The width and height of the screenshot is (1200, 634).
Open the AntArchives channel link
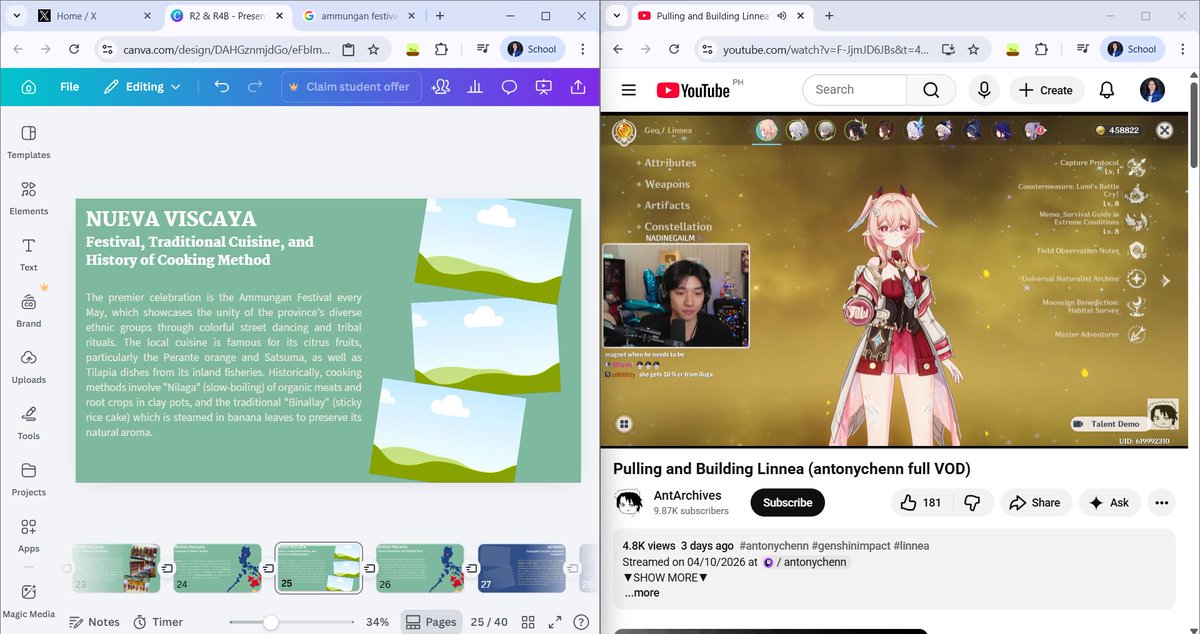pyautogui.click(x=687, y=496)
